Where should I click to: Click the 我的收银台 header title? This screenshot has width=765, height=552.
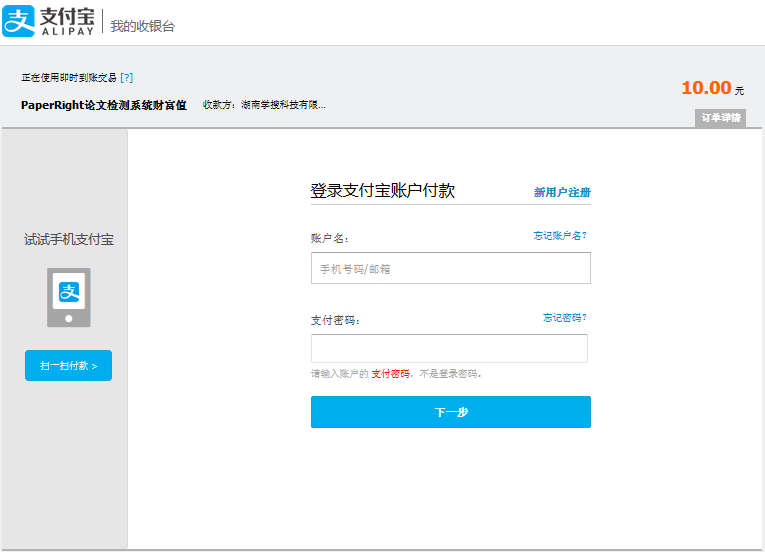pos(142,26)
